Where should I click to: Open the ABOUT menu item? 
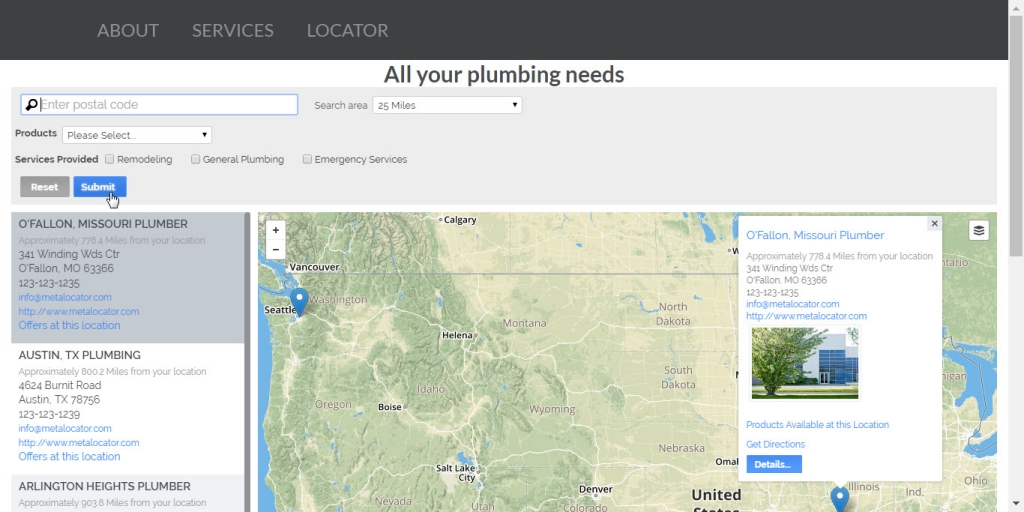[128, 30]
